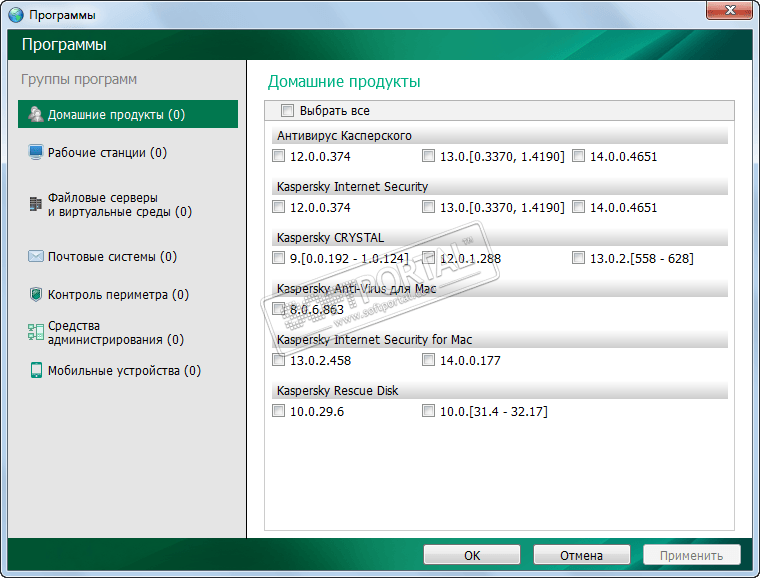This screenshot has height=578, width=760.
Task: Tick Rescue Disk 10.0.[31.4 - 32.17] checkbox
Action: tap(428, 411)
